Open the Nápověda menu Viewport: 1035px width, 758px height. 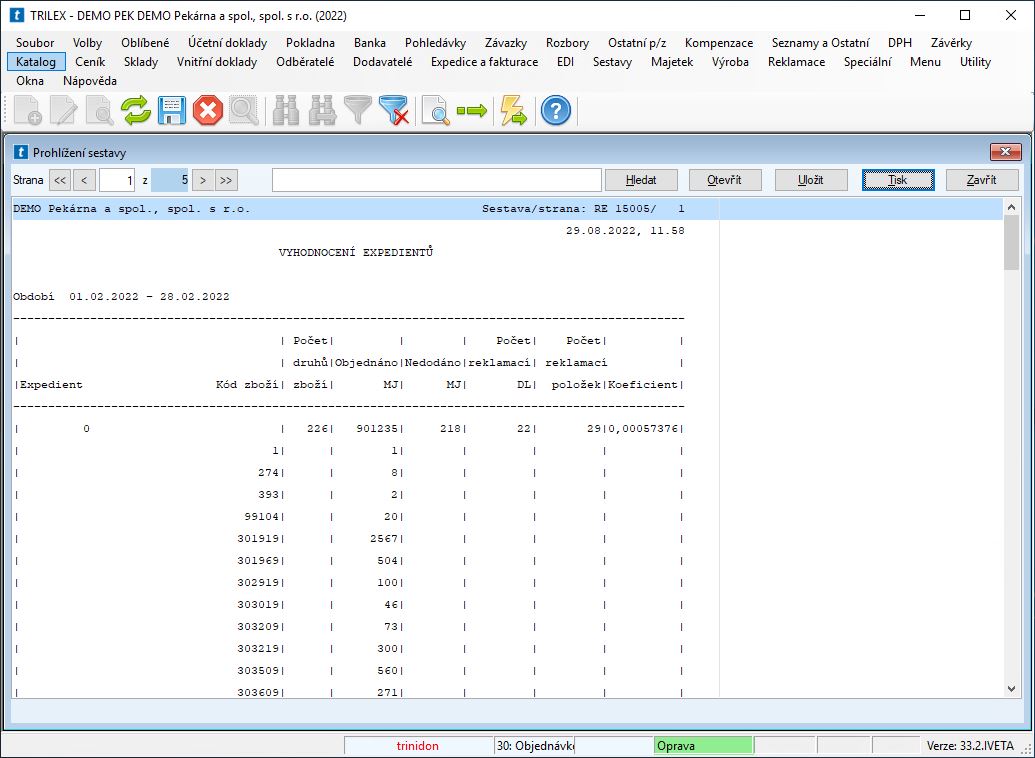click(x=90, y=81)
